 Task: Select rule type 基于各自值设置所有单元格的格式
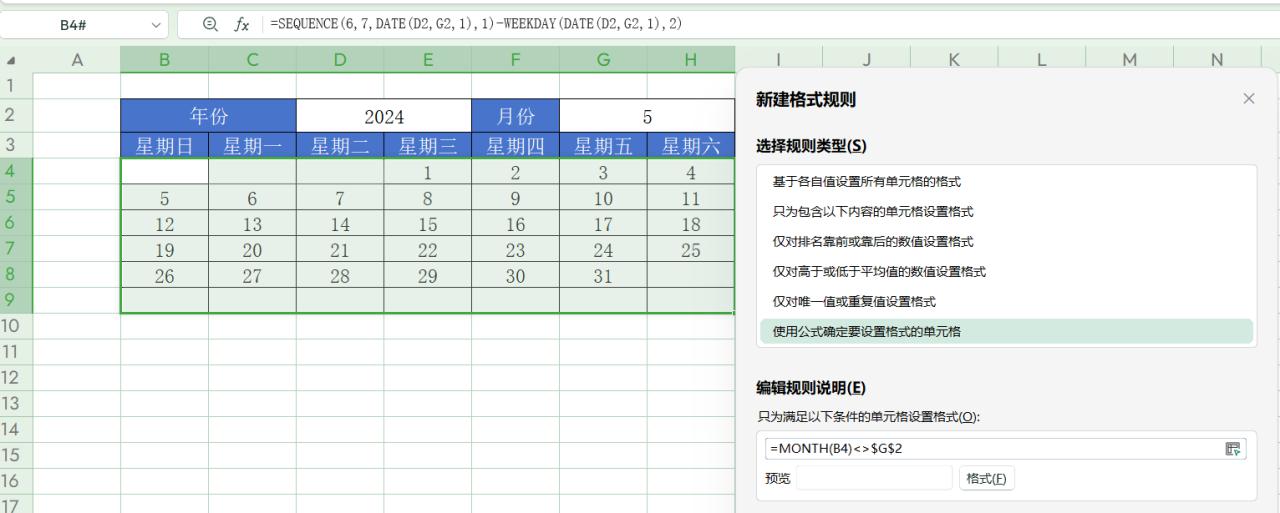tap(1006, 182)
